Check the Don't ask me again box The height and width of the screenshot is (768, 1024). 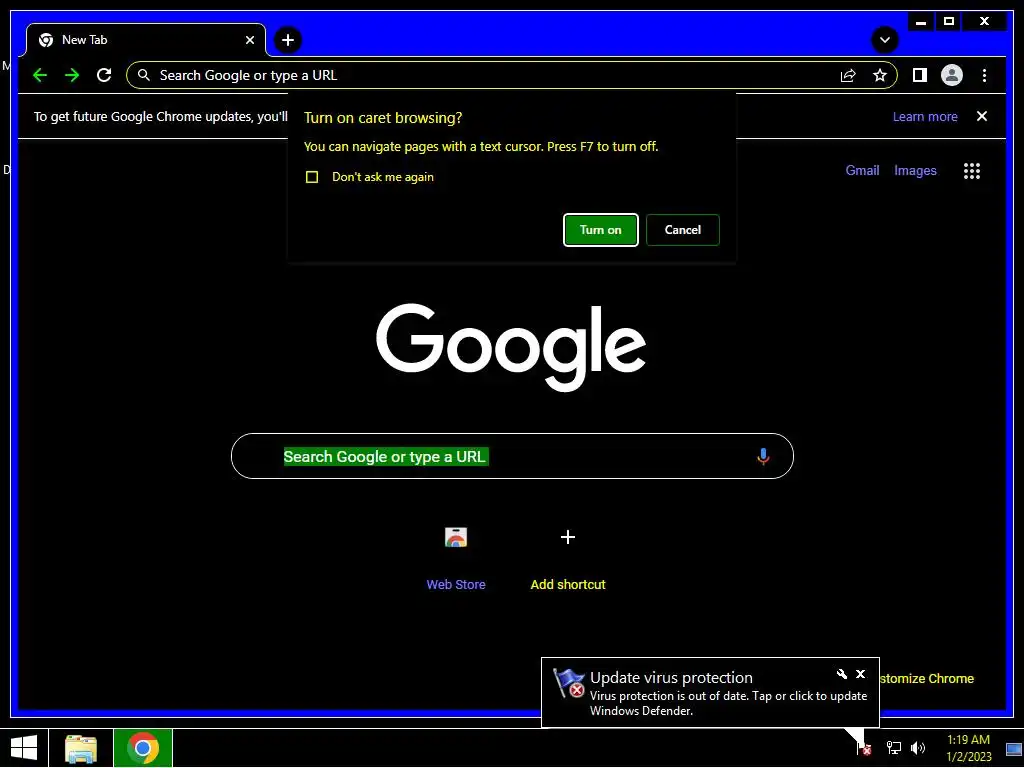(312, 177)
